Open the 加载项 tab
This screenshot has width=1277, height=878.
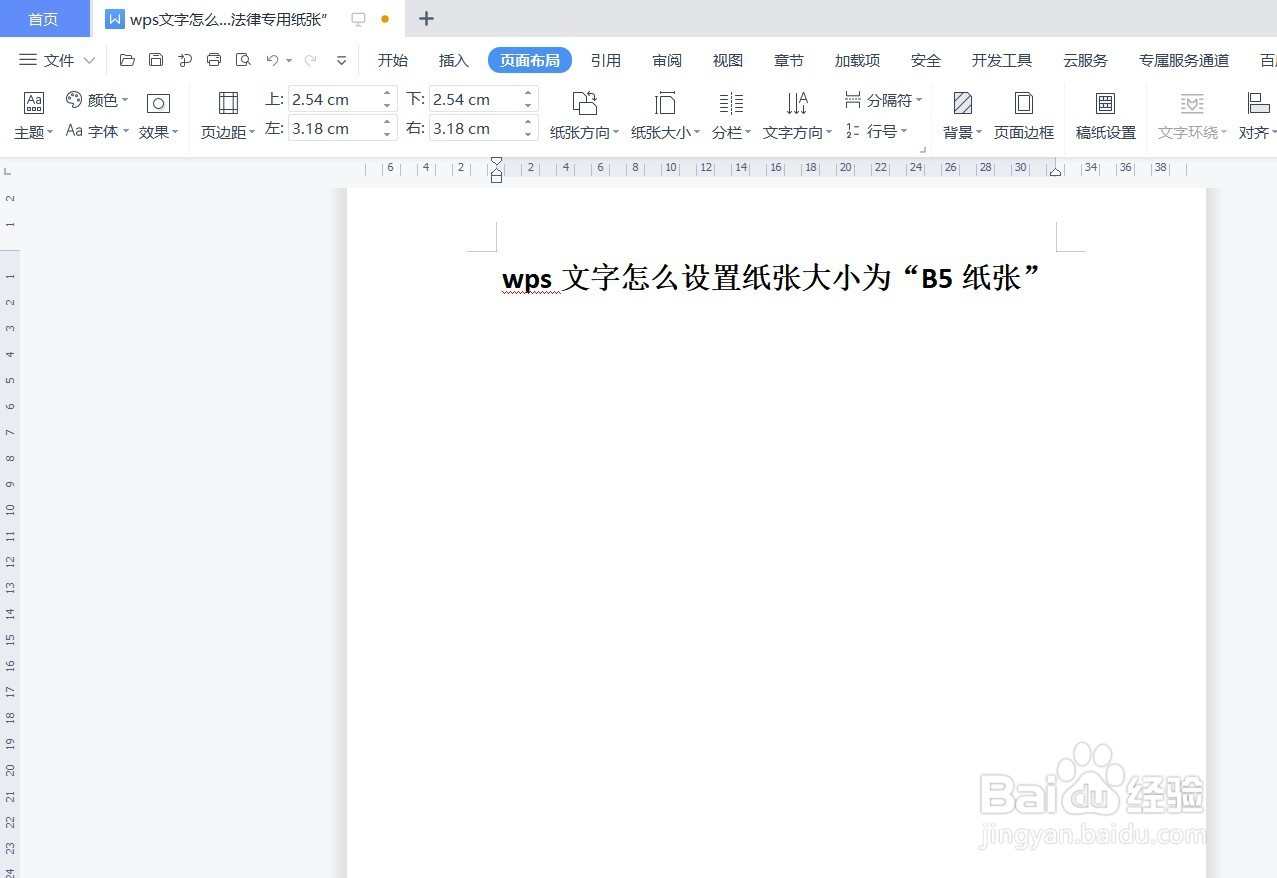pyautogui.click(x=858, y=60)
